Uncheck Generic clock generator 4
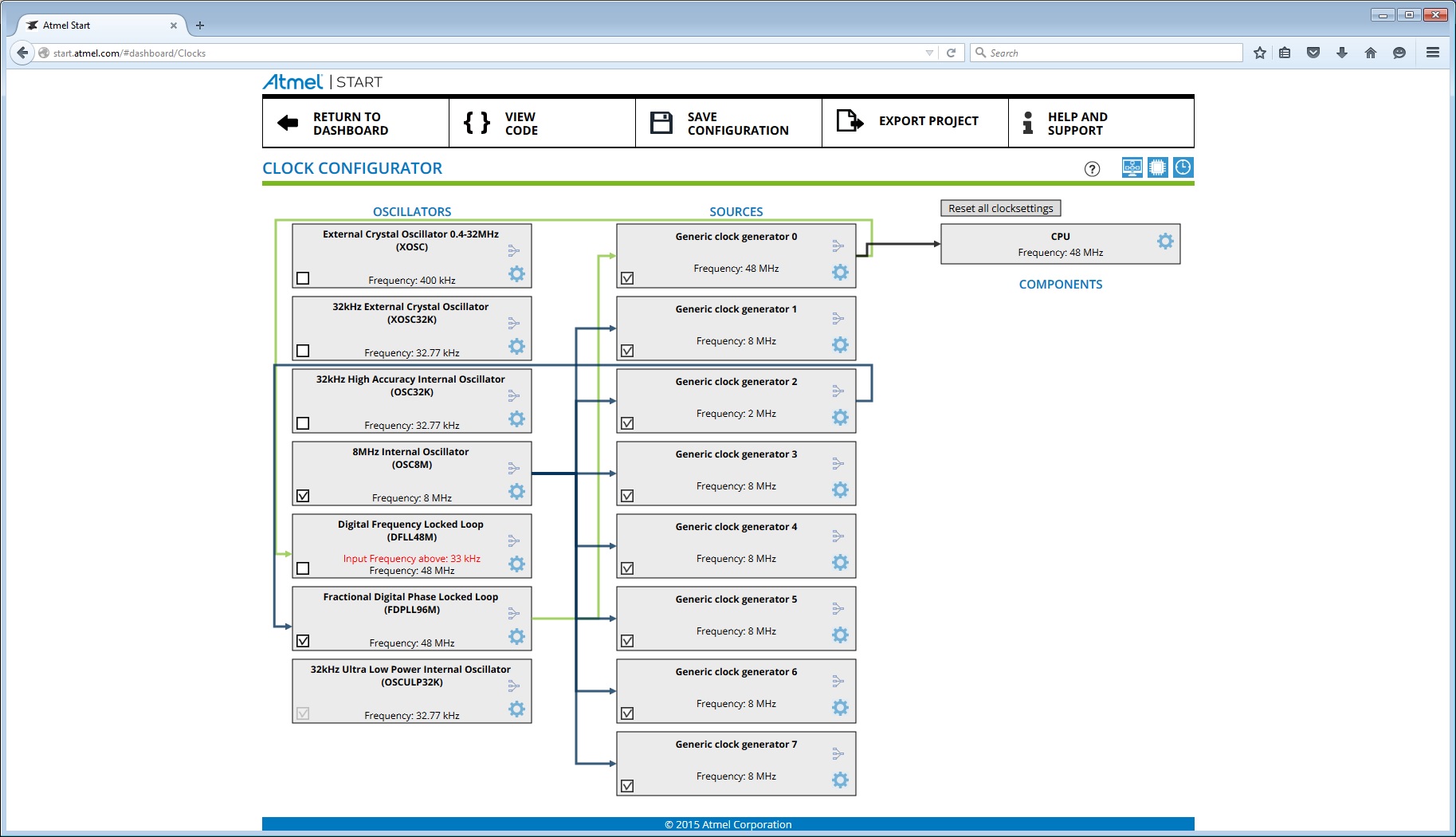 click(627, 568)
